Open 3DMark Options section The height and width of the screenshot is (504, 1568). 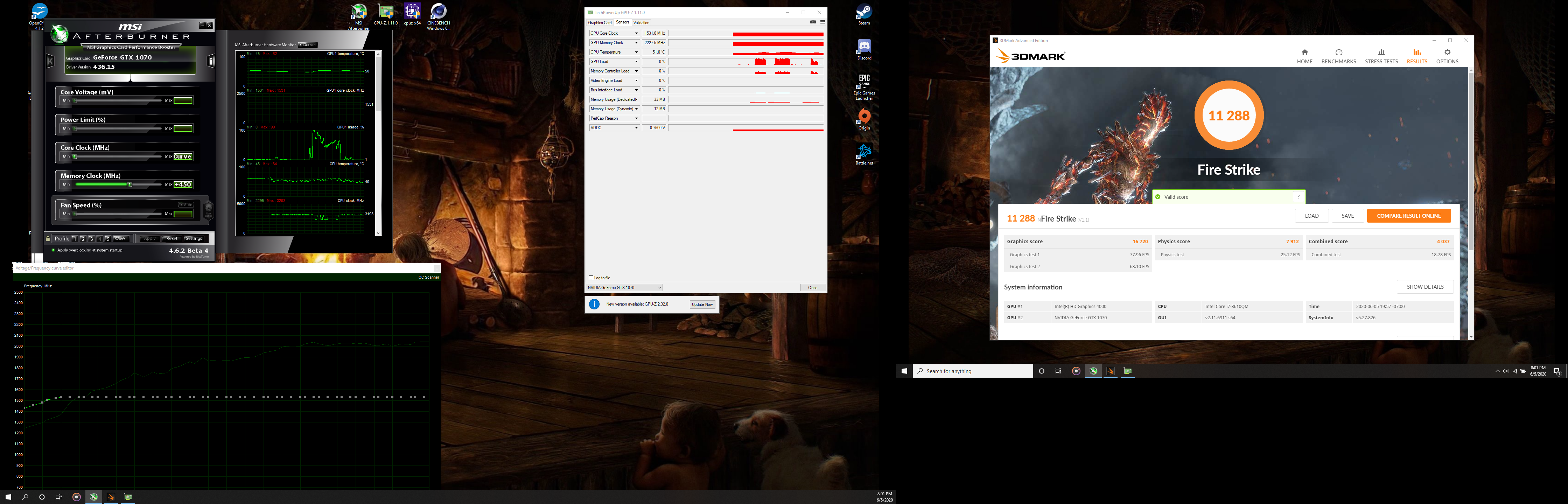click(x=1447, y=56)
